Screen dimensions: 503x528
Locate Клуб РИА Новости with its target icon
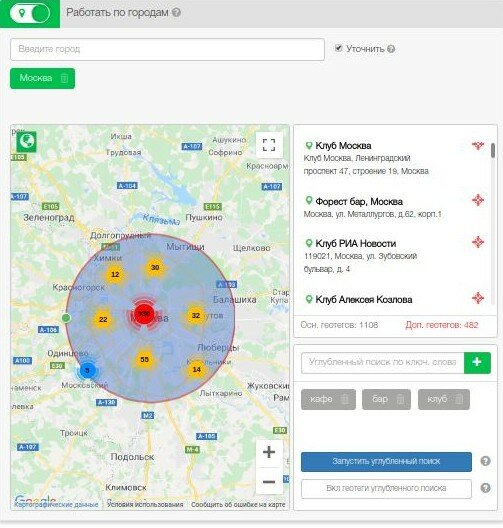click(x=478, y=242)
